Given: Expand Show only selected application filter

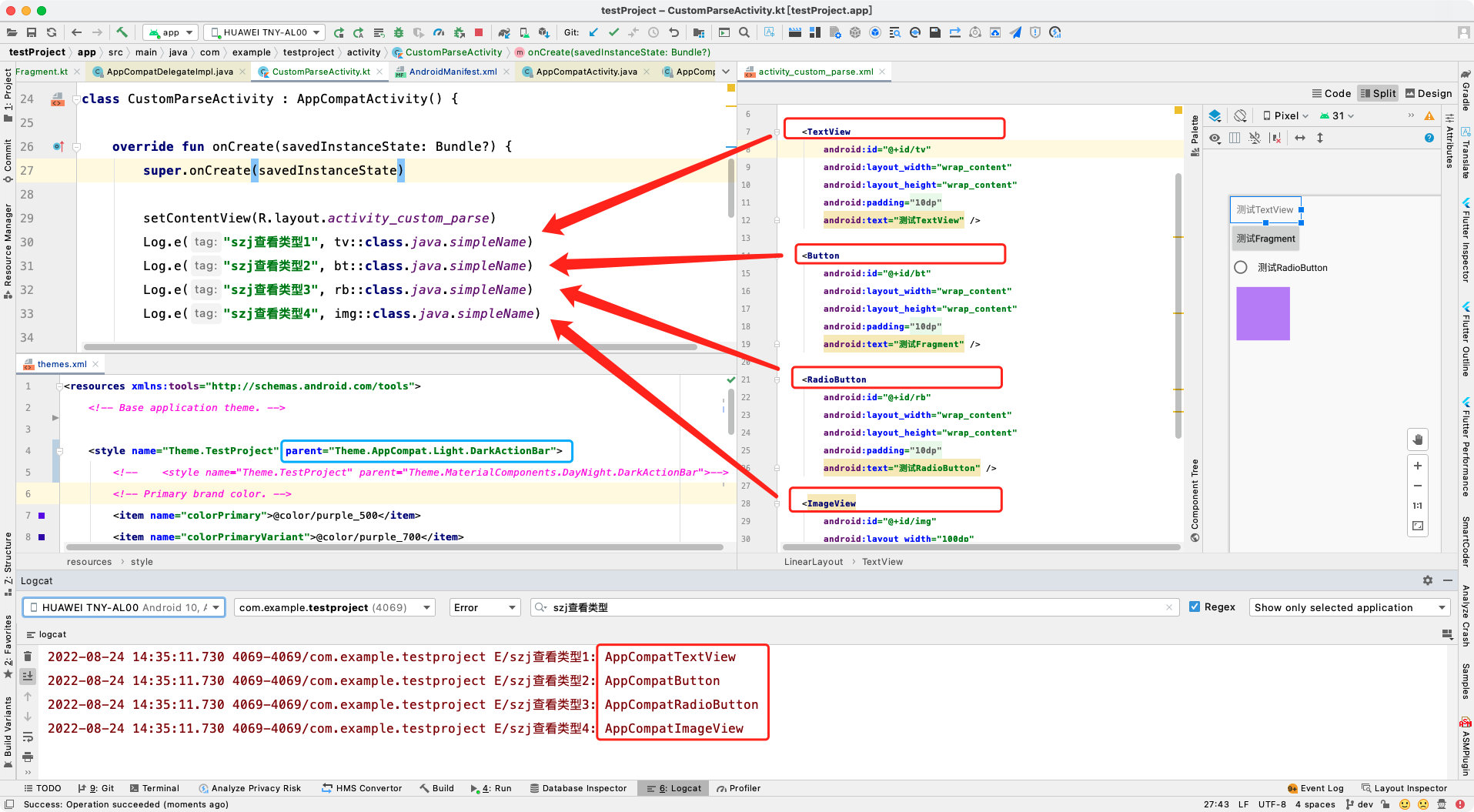Looking at the screenshot, I should coord(1349,607).
